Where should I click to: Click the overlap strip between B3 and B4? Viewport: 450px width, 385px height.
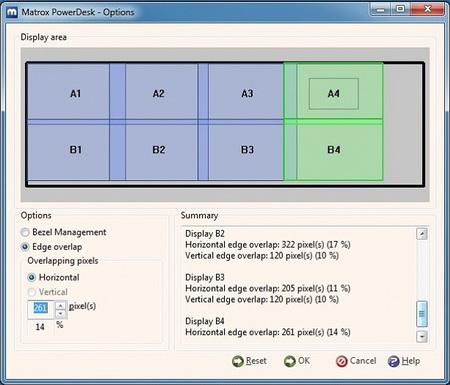click(290, 152)
